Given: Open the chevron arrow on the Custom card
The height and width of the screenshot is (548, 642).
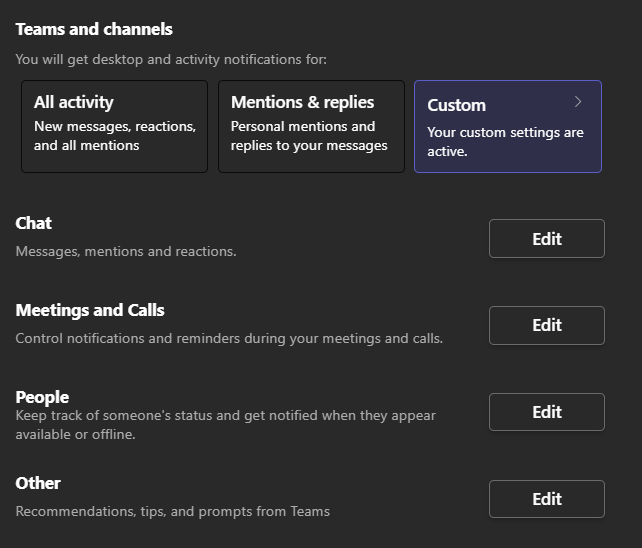Looking at the screenshot, I should (578, 102).
